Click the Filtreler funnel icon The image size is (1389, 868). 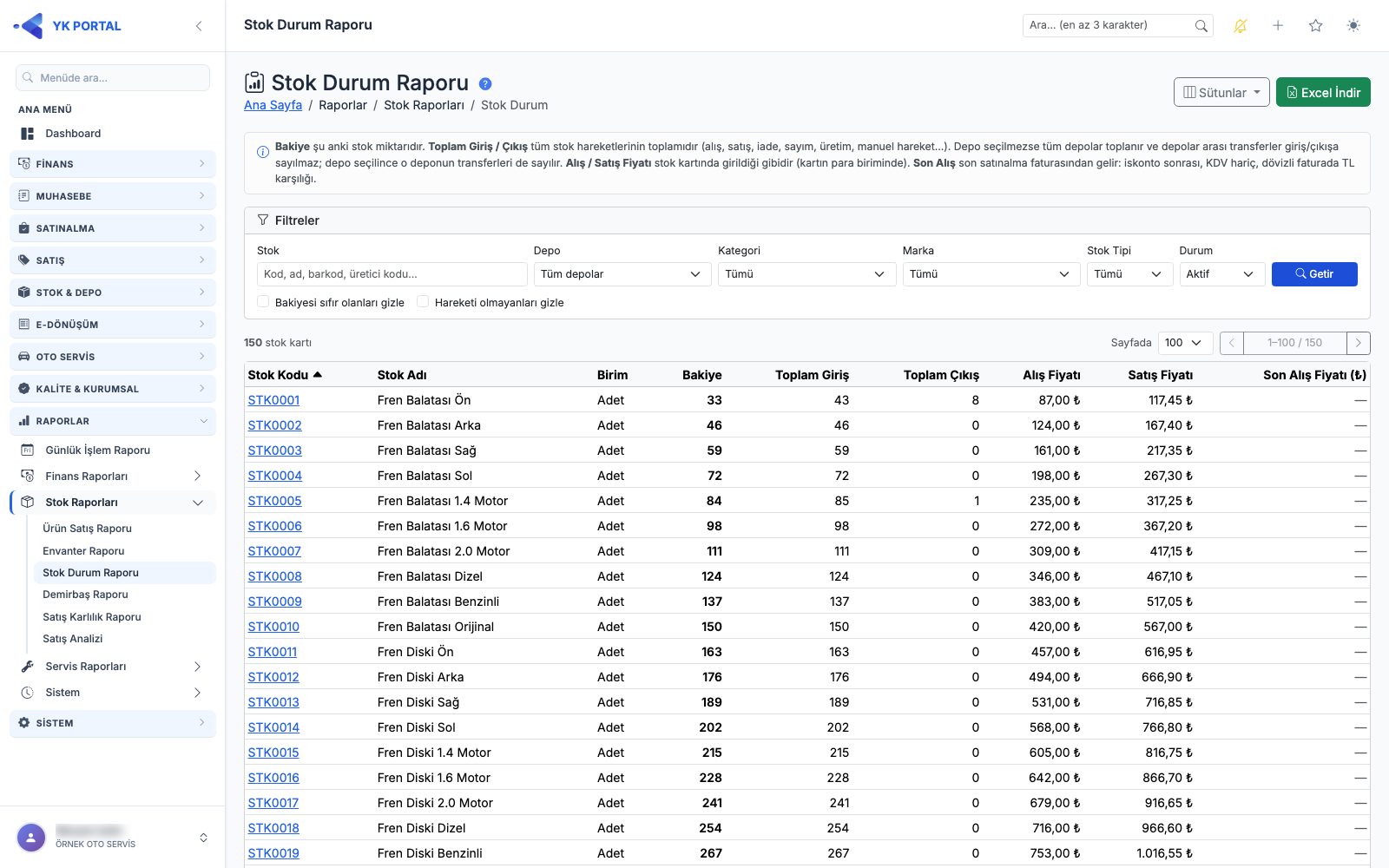(x=263, y=220)
